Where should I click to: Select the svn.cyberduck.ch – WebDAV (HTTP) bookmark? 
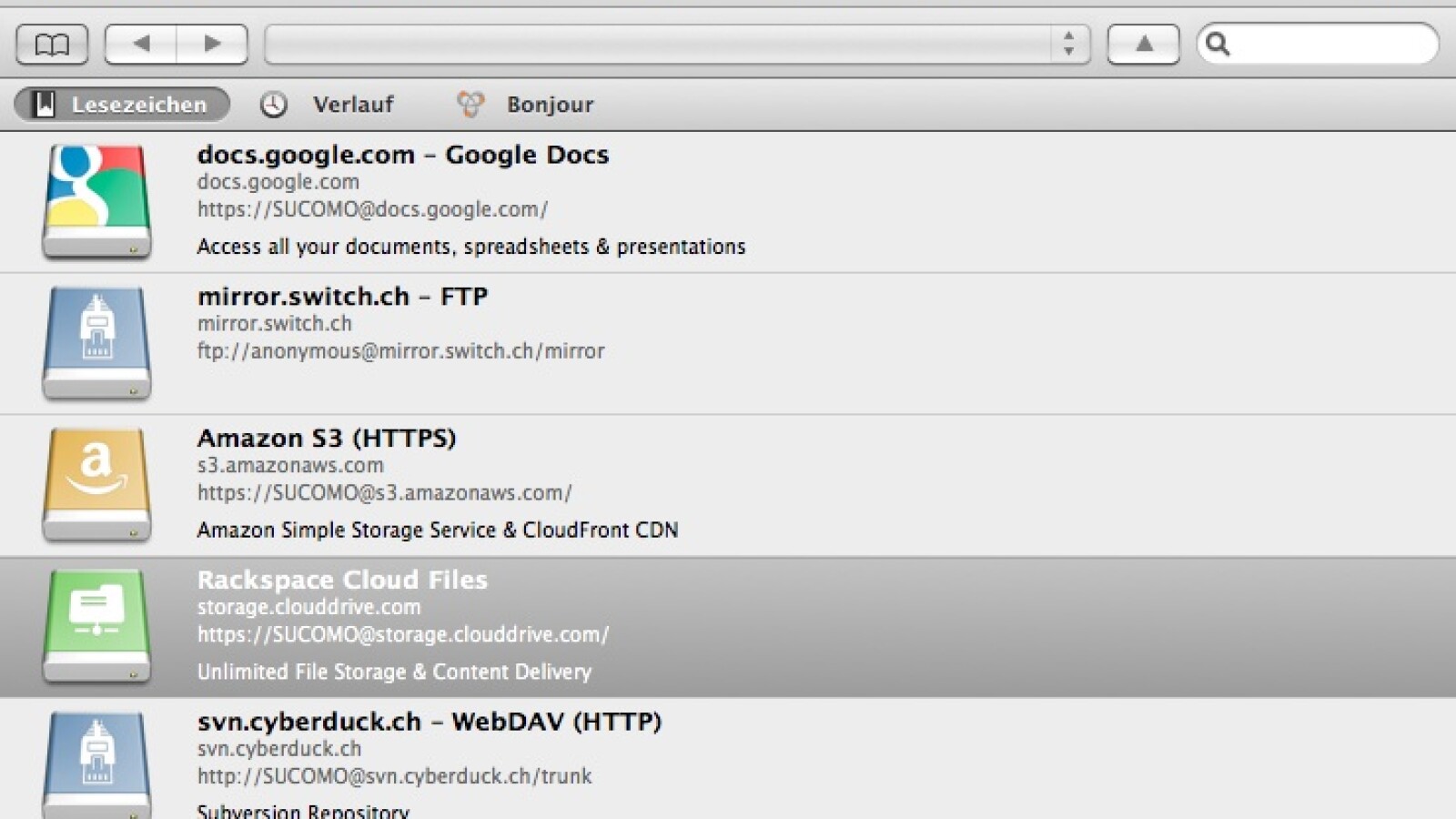429,722
